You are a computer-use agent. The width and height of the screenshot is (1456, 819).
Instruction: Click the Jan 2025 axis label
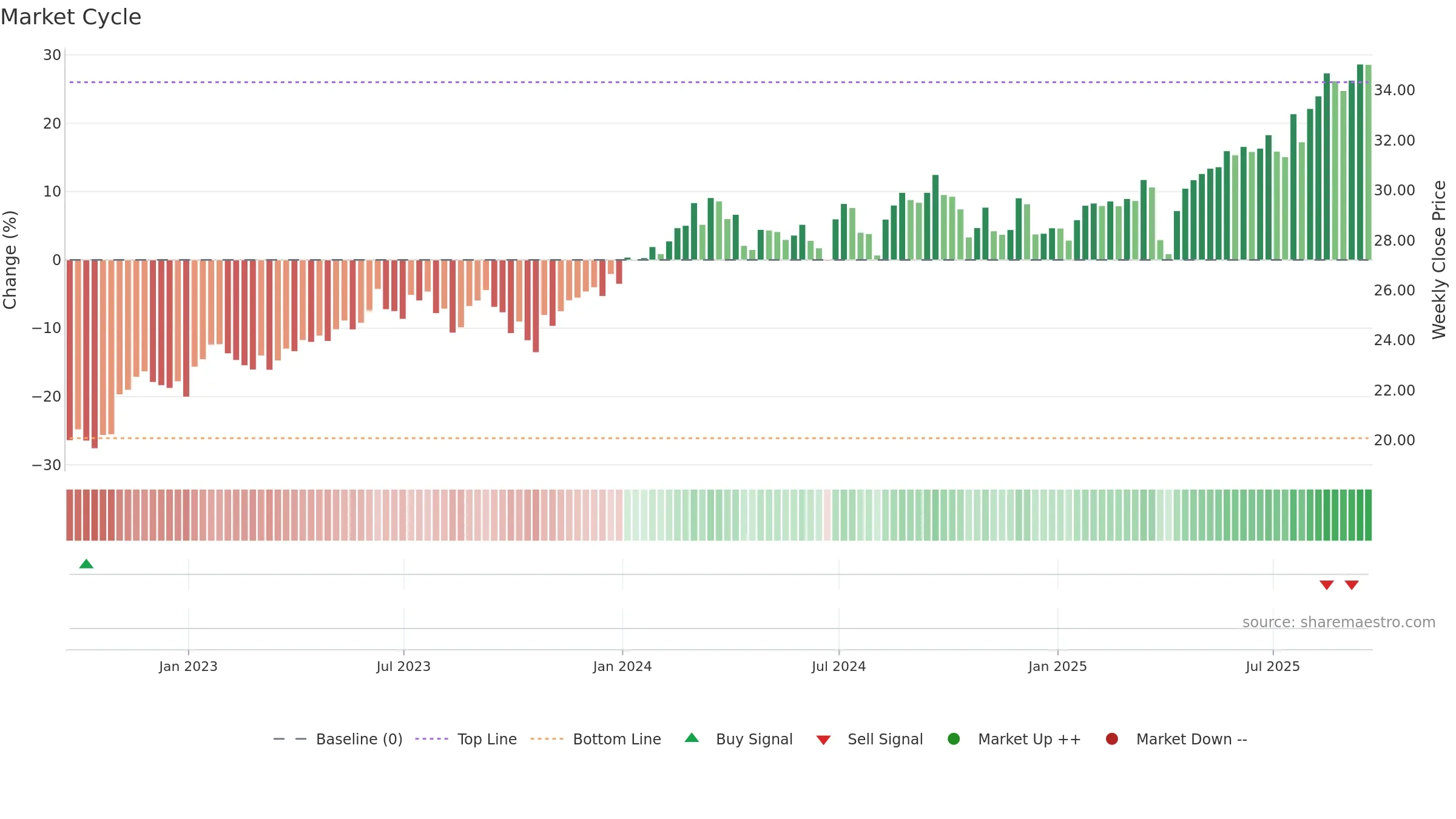tap(1057, 666)
